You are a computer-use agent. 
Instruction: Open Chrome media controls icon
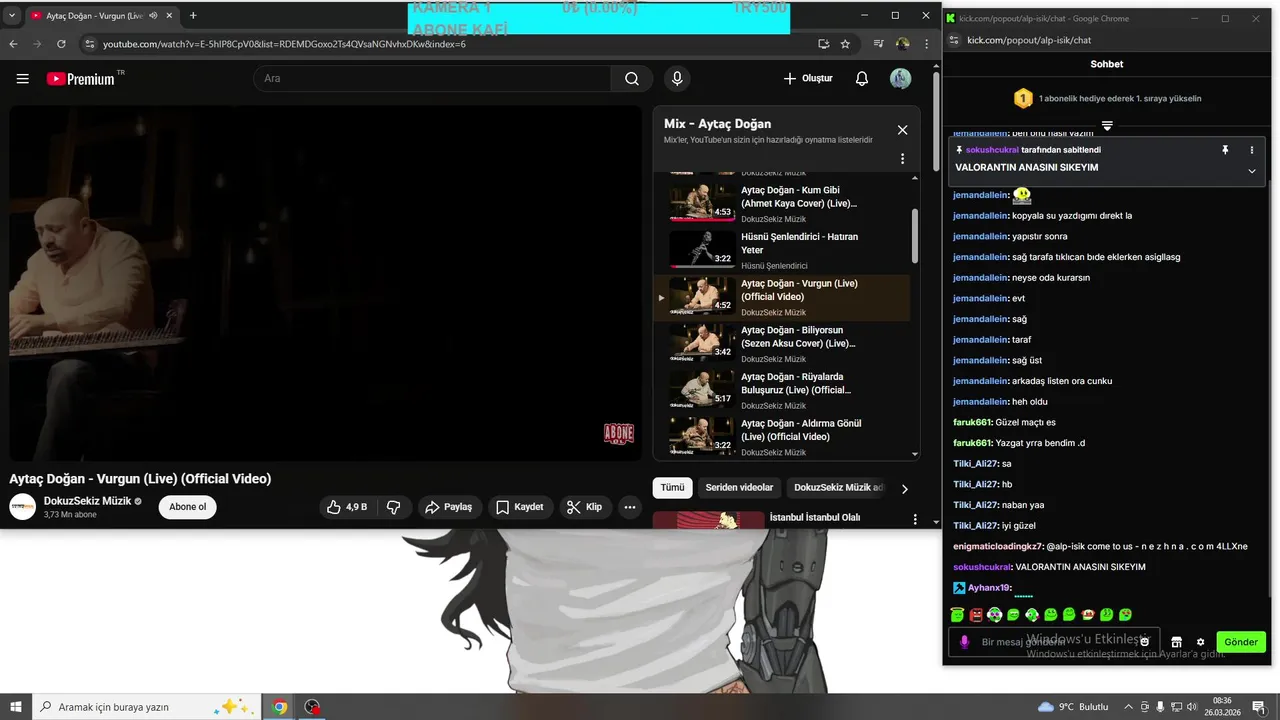[x=878, y=44]
